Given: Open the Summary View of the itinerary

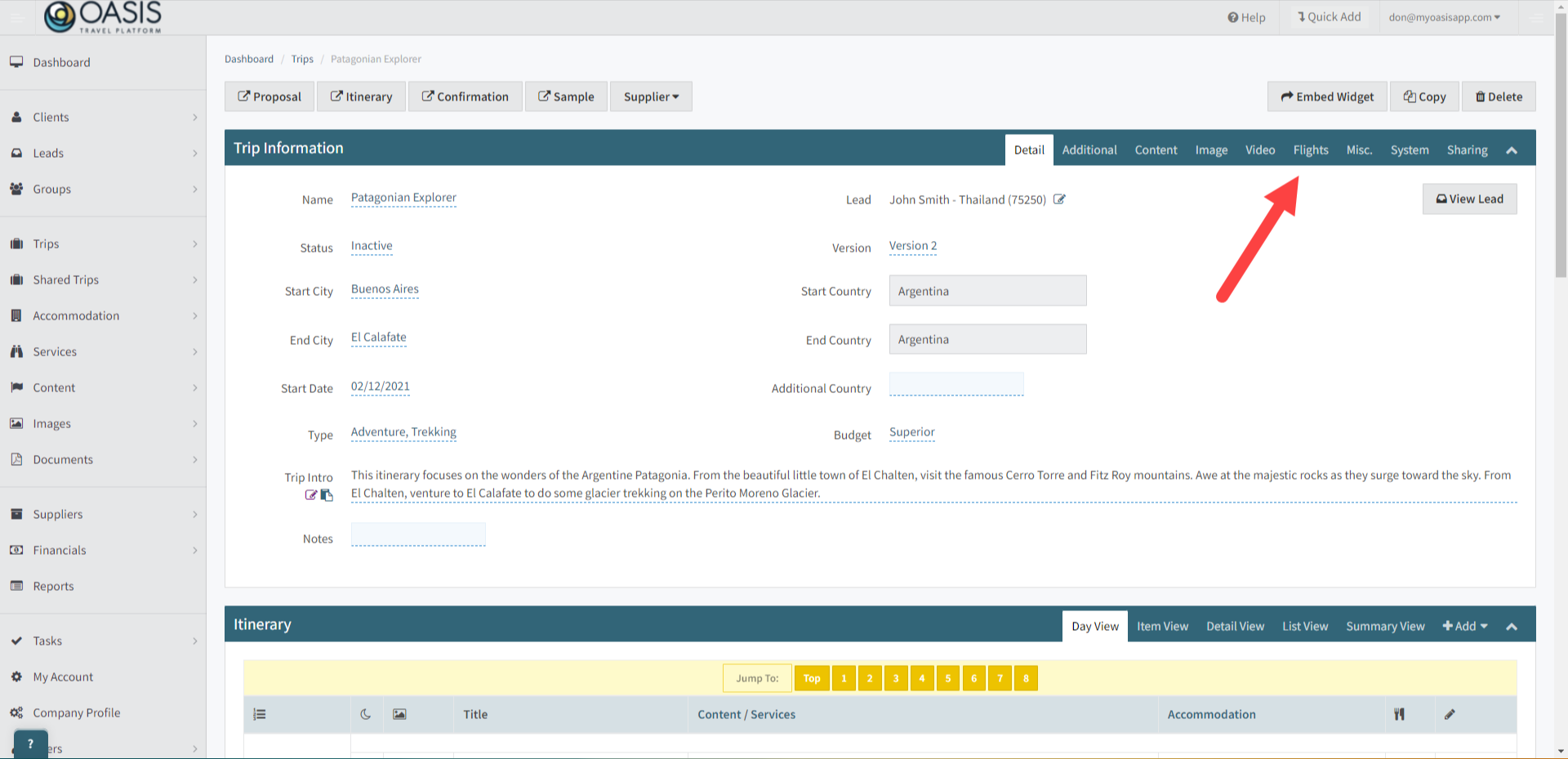Looking at the screenshot, I should point(1385,626).
